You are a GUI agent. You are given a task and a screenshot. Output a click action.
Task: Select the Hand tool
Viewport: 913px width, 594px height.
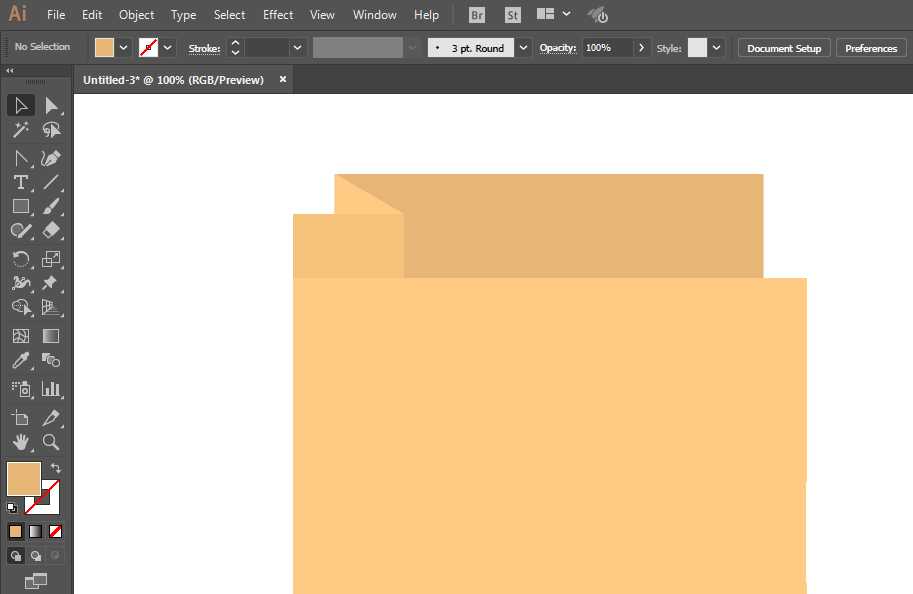20,441
